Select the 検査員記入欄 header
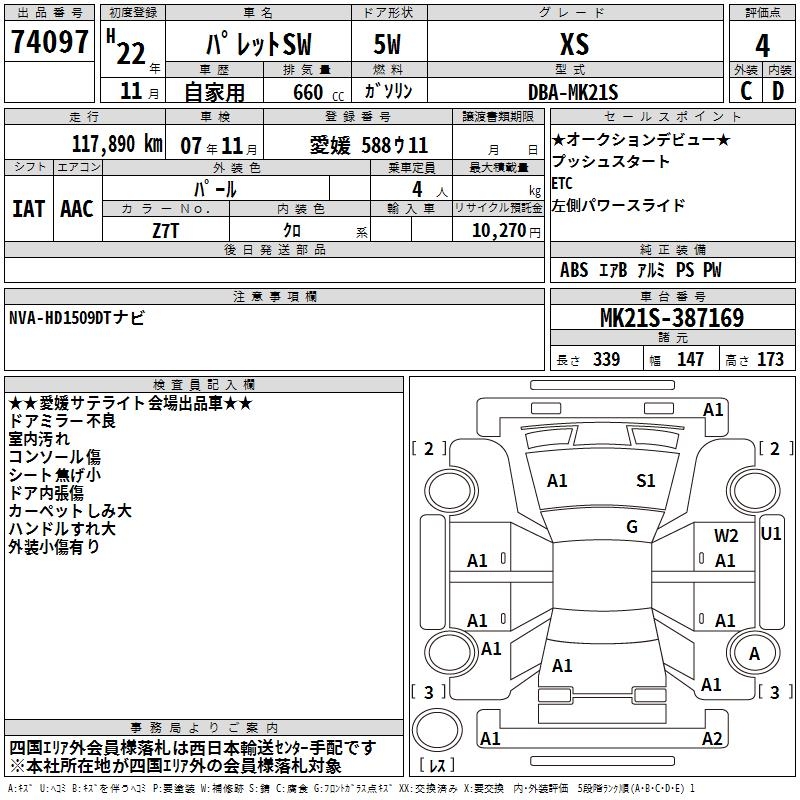The width and height of the screenshot is (800, 800). (204, 385)
